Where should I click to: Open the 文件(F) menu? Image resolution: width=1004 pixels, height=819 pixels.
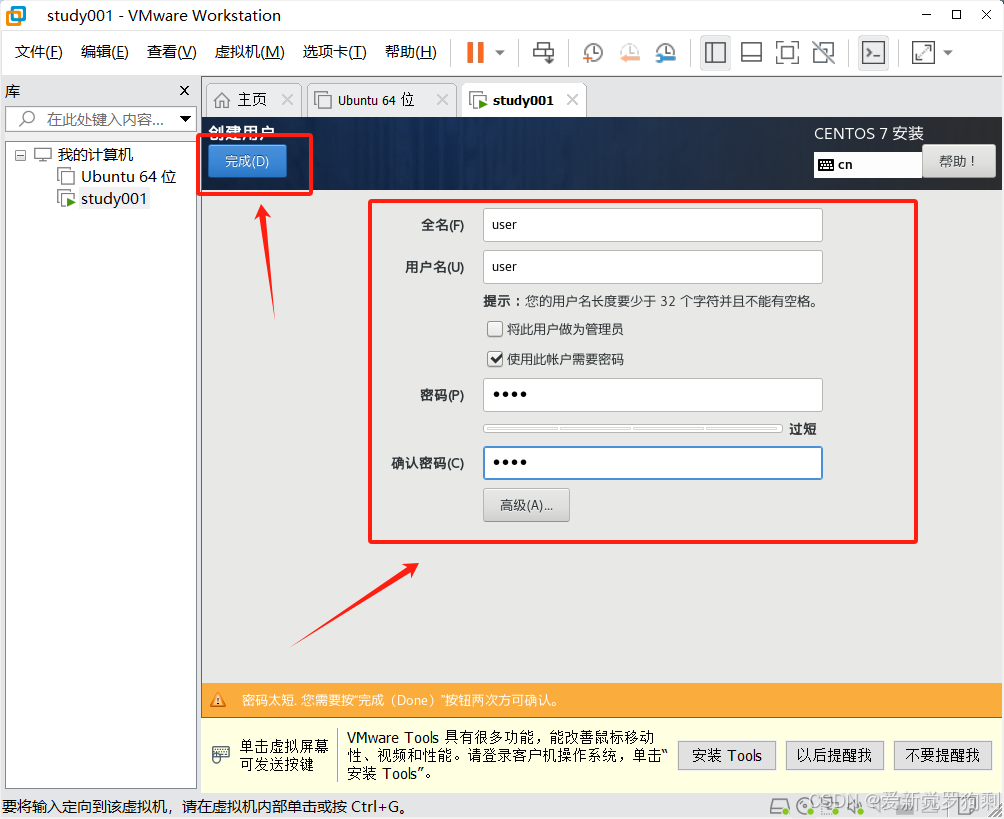(38, 52)
